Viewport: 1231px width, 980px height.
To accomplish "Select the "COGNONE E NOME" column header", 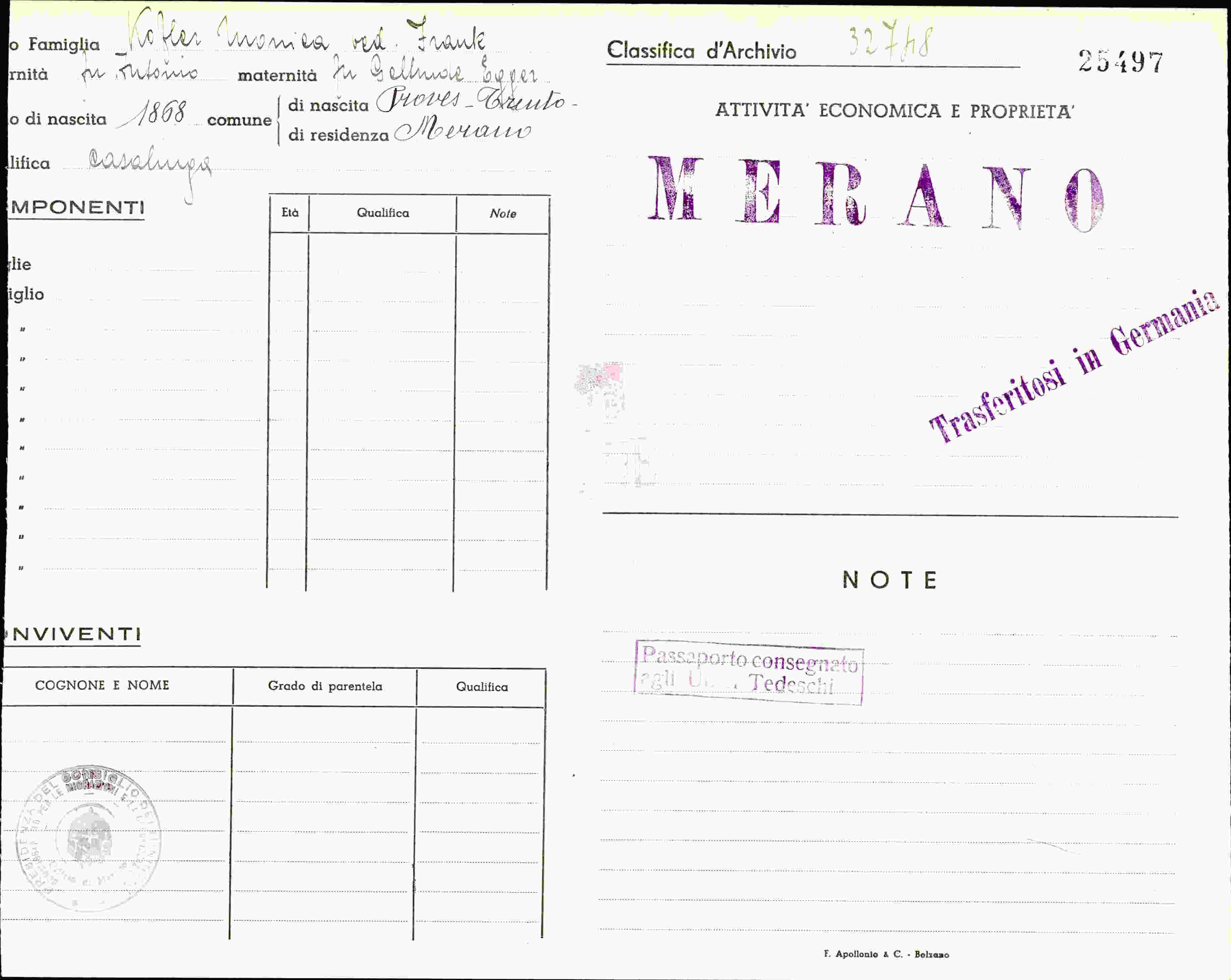I will 102,685.
